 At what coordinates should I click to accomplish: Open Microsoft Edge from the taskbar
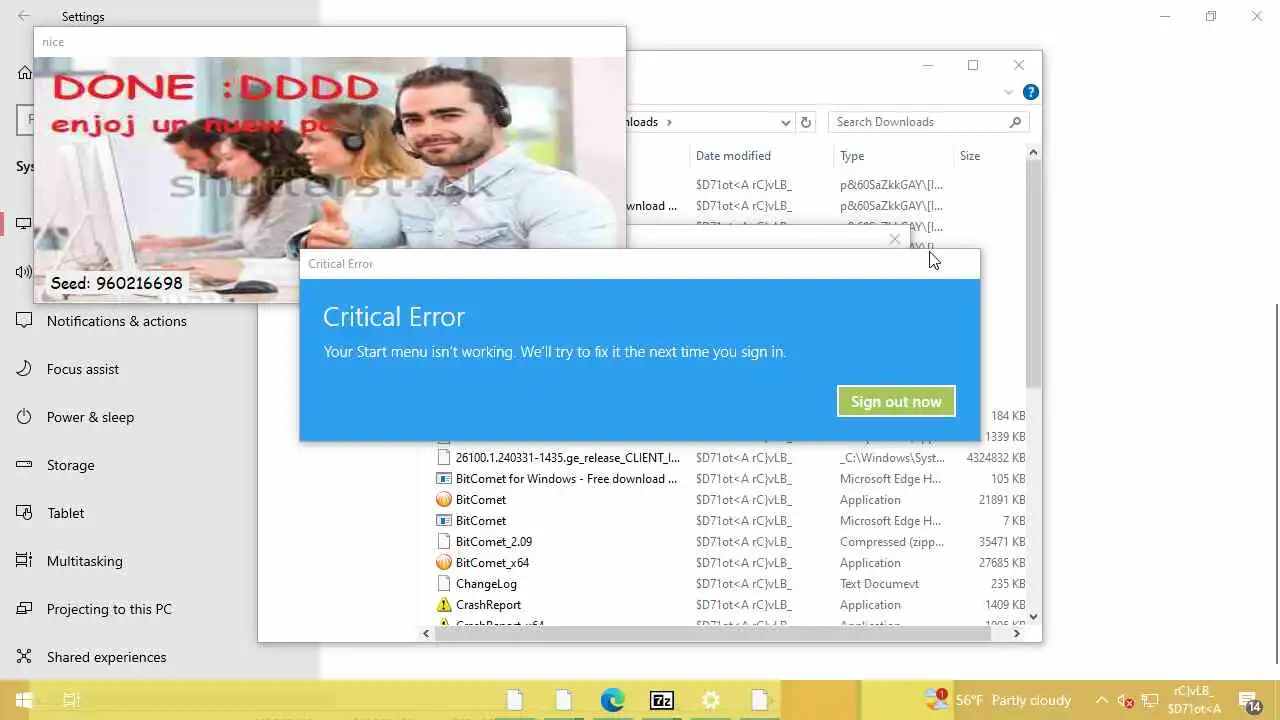pyautogui.click(x=612, y=700)
